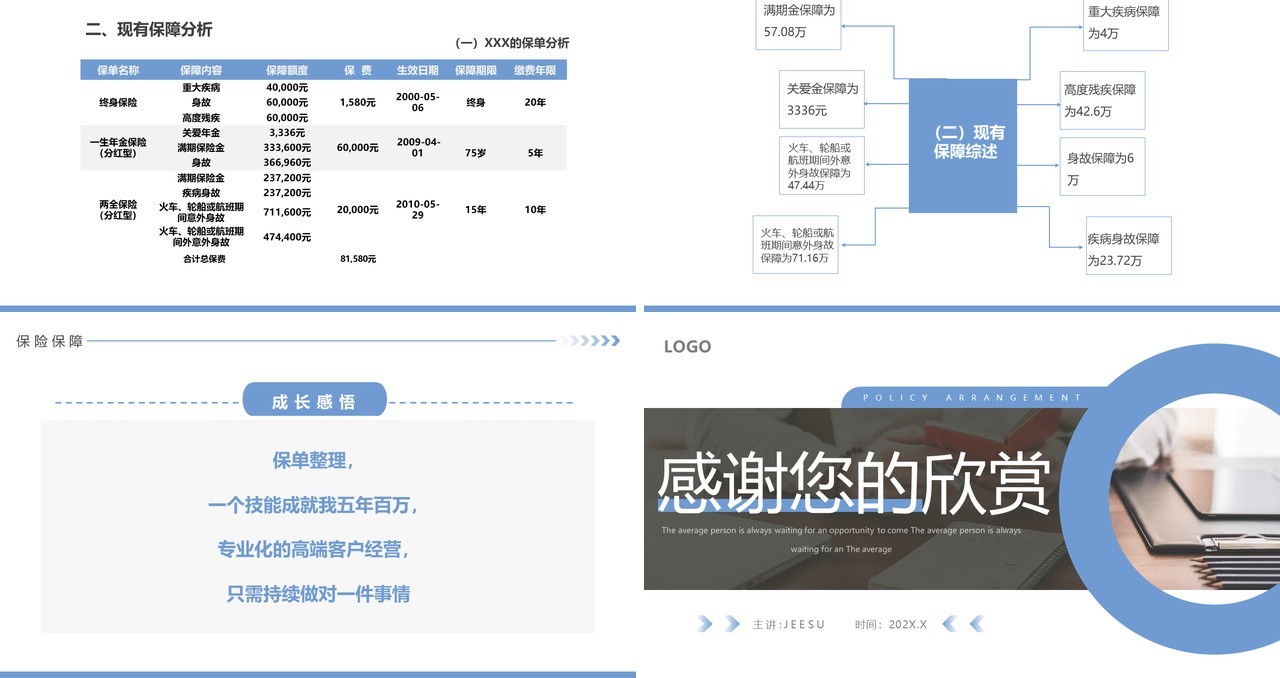Click the 生效日期 column header
The width and height of the screenshot is (1280, 678).
click(x=417, y=70)
